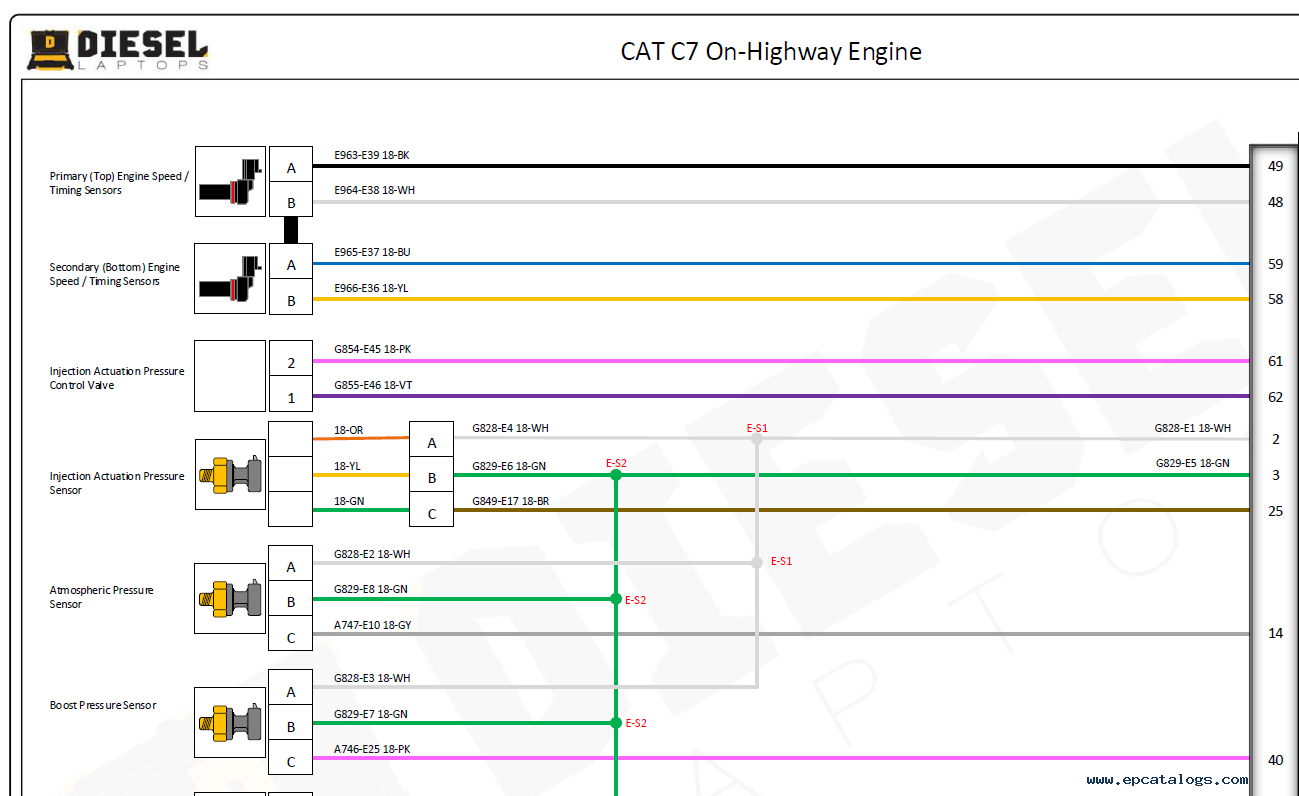Click the Atmospheric Pressure Sensor label

tap(102, 597)
